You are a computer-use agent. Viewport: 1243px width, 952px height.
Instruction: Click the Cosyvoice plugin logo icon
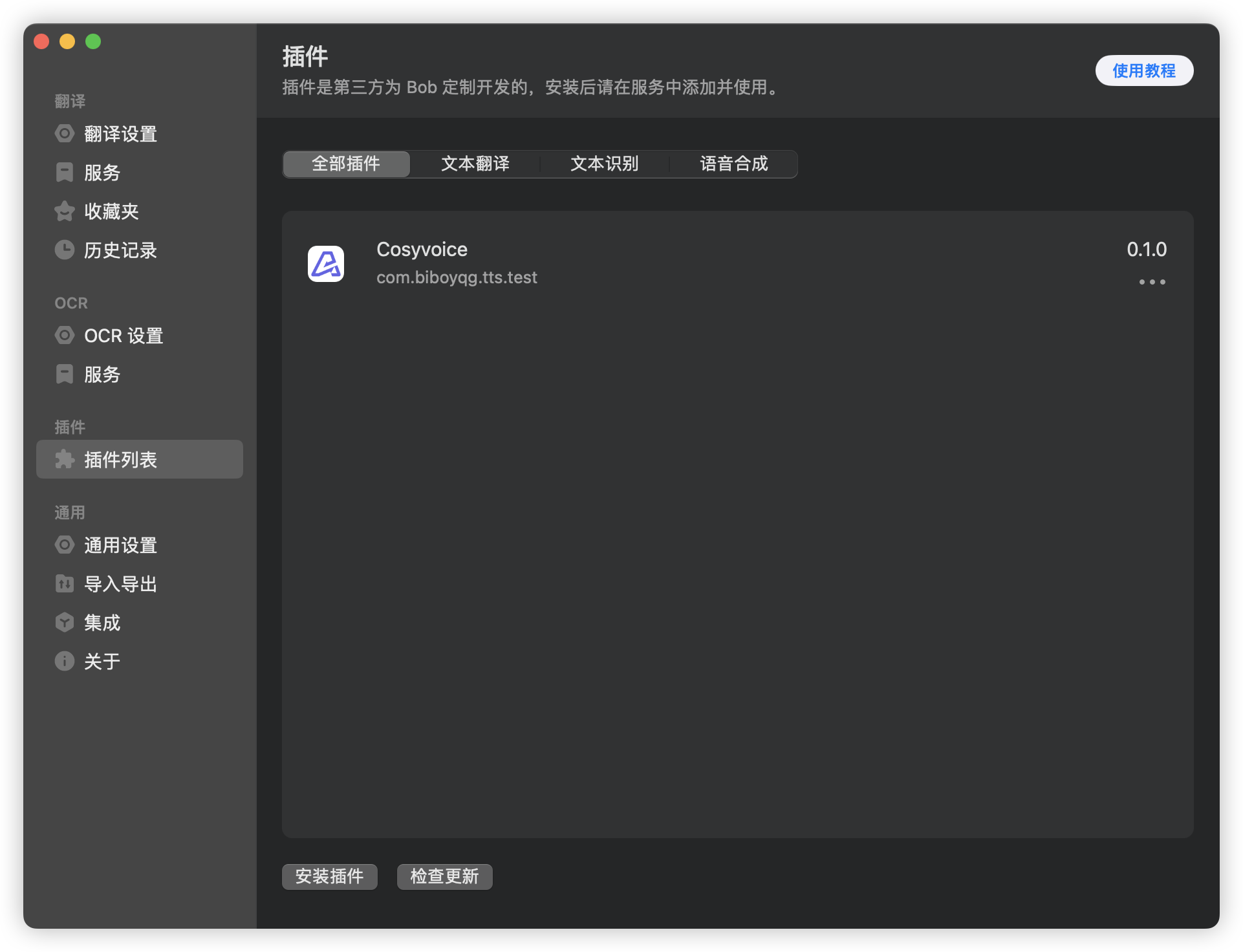(326, 264)
